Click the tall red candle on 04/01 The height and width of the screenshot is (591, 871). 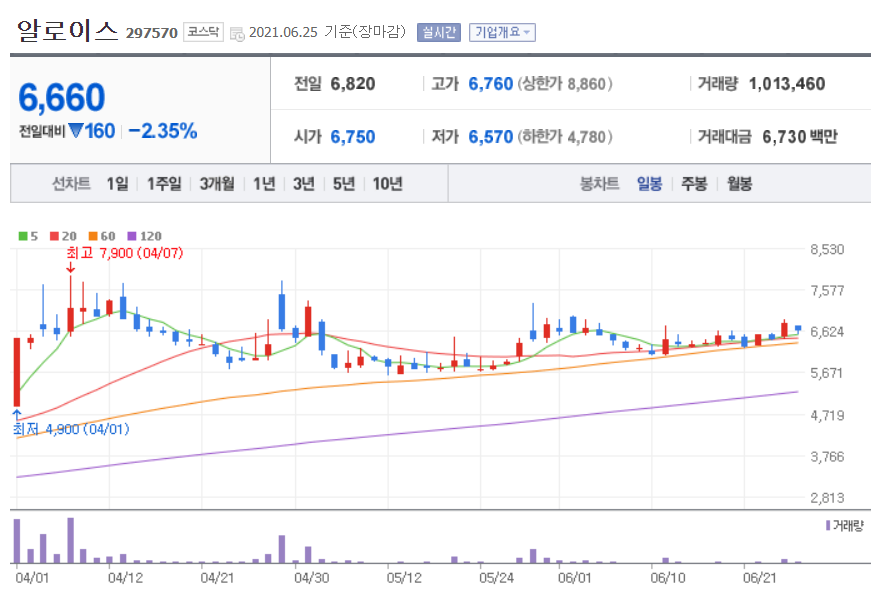pyautogui.click(x=17, y=372)
